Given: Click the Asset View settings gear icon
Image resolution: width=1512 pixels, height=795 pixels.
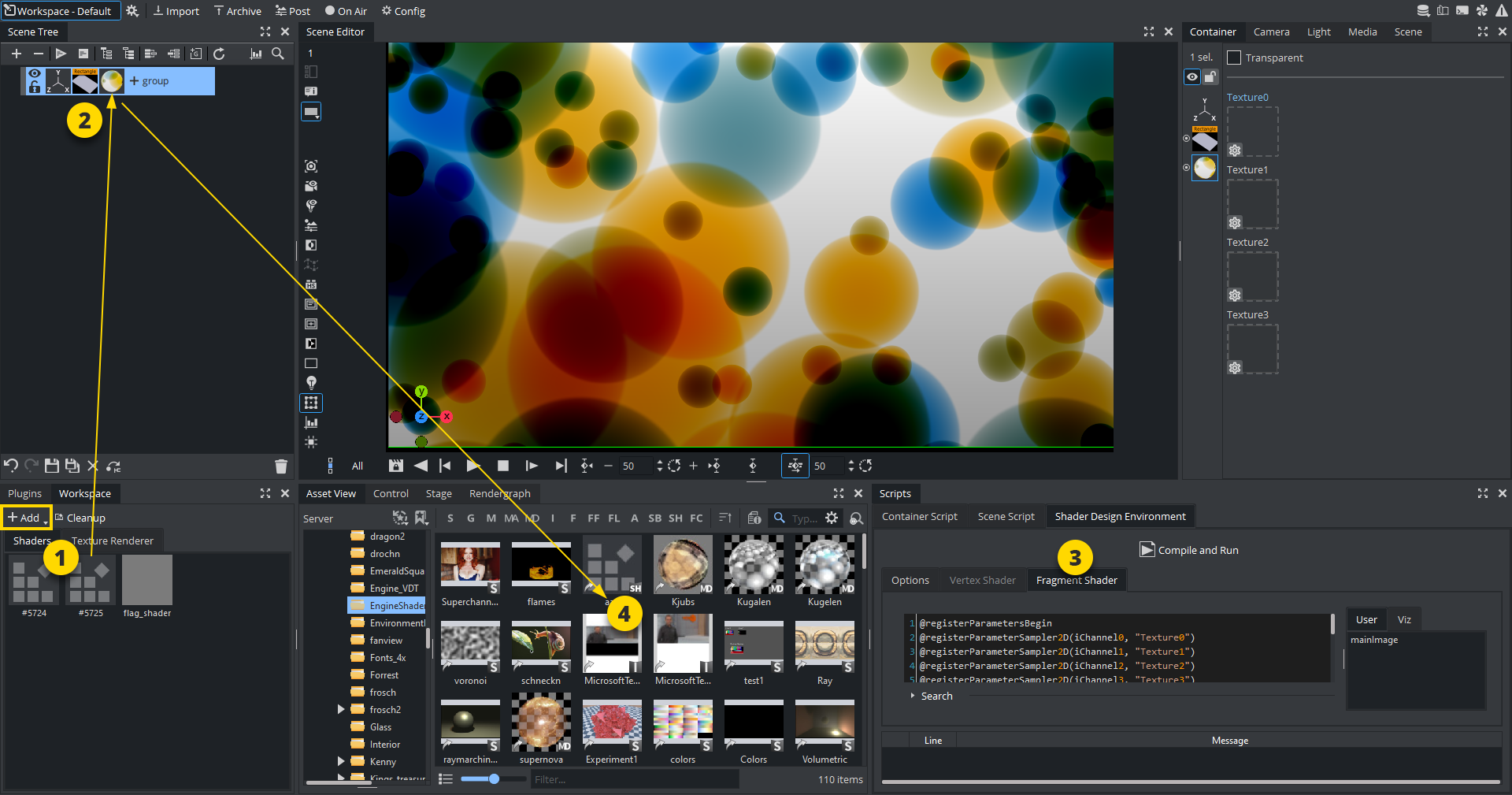Looking at the screenshot, I should pyautogui.click(x=832, y=518).
